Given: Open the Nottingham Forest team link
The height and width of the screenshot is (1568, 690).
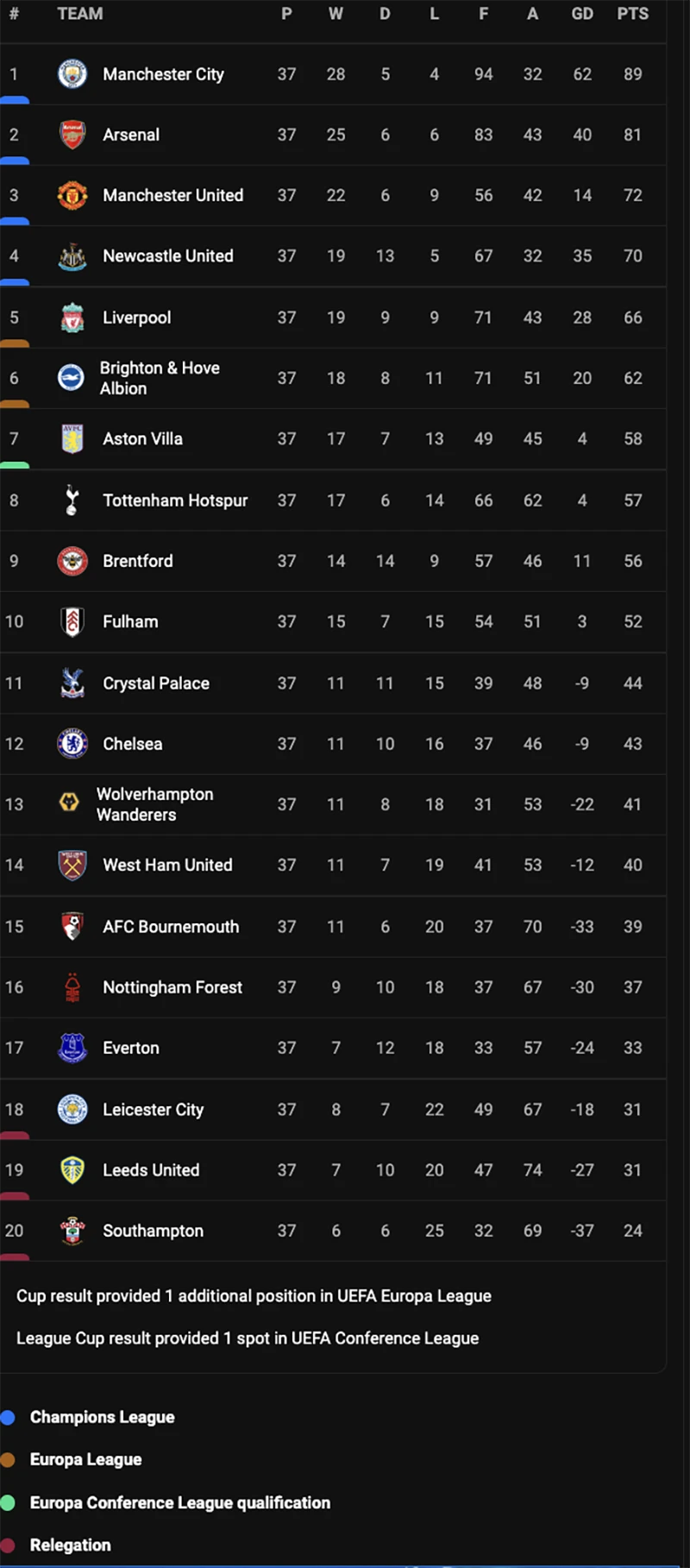Looking at the screenshot, I should 172,987.
